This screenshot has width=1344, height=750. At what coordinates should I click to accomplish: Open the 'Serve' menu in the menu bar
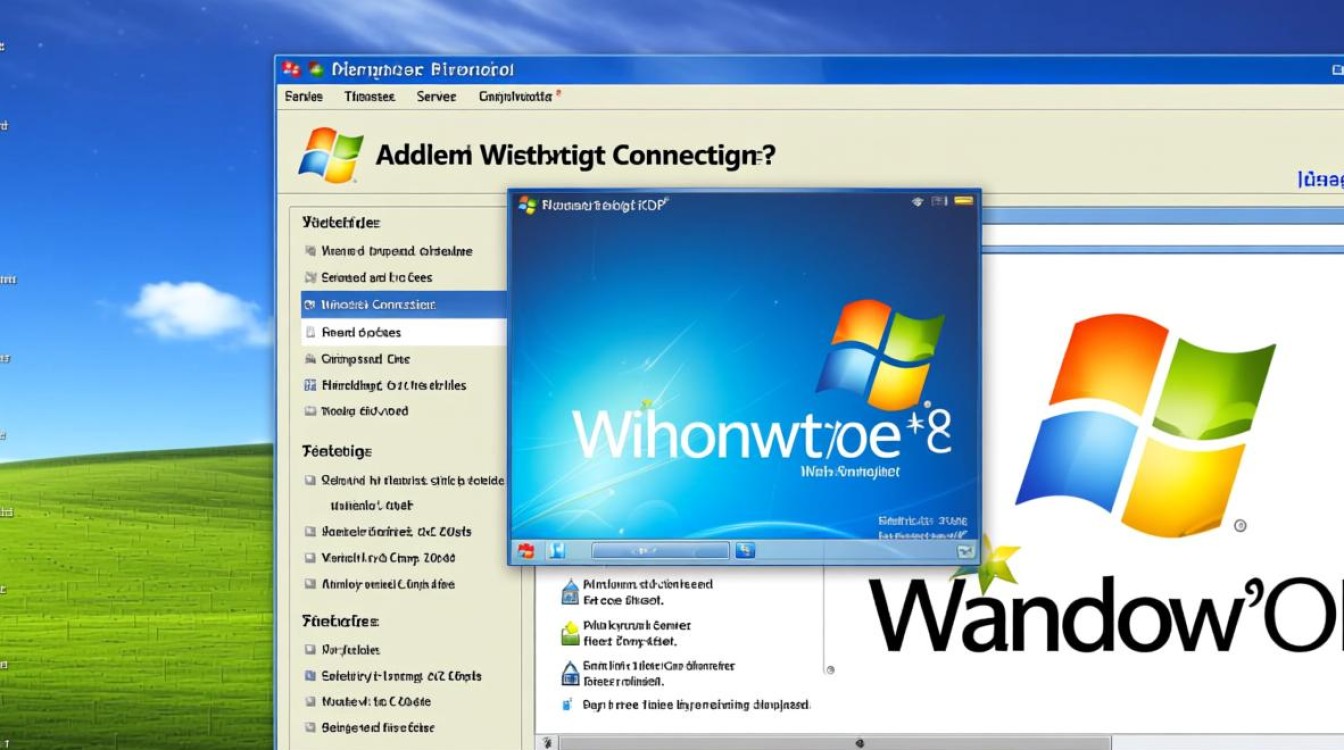436,96
